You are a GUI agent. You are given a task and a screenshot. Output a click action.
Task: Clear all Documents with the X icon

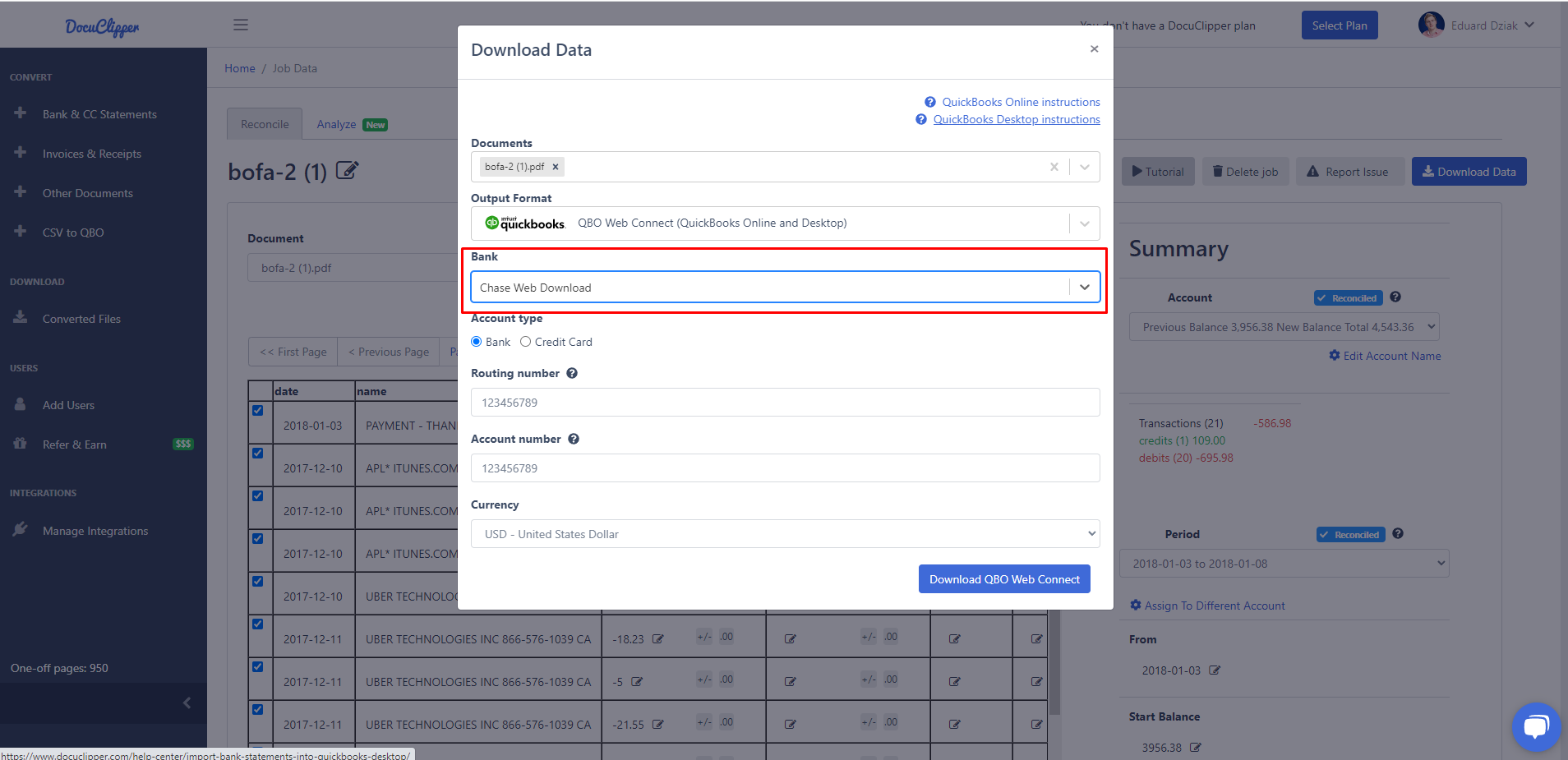1054,167
